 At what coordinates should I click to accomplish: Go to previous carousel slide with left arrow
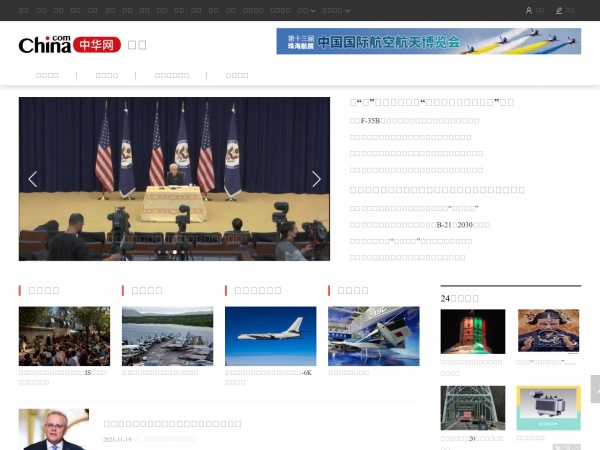click(x=33, y=179)
